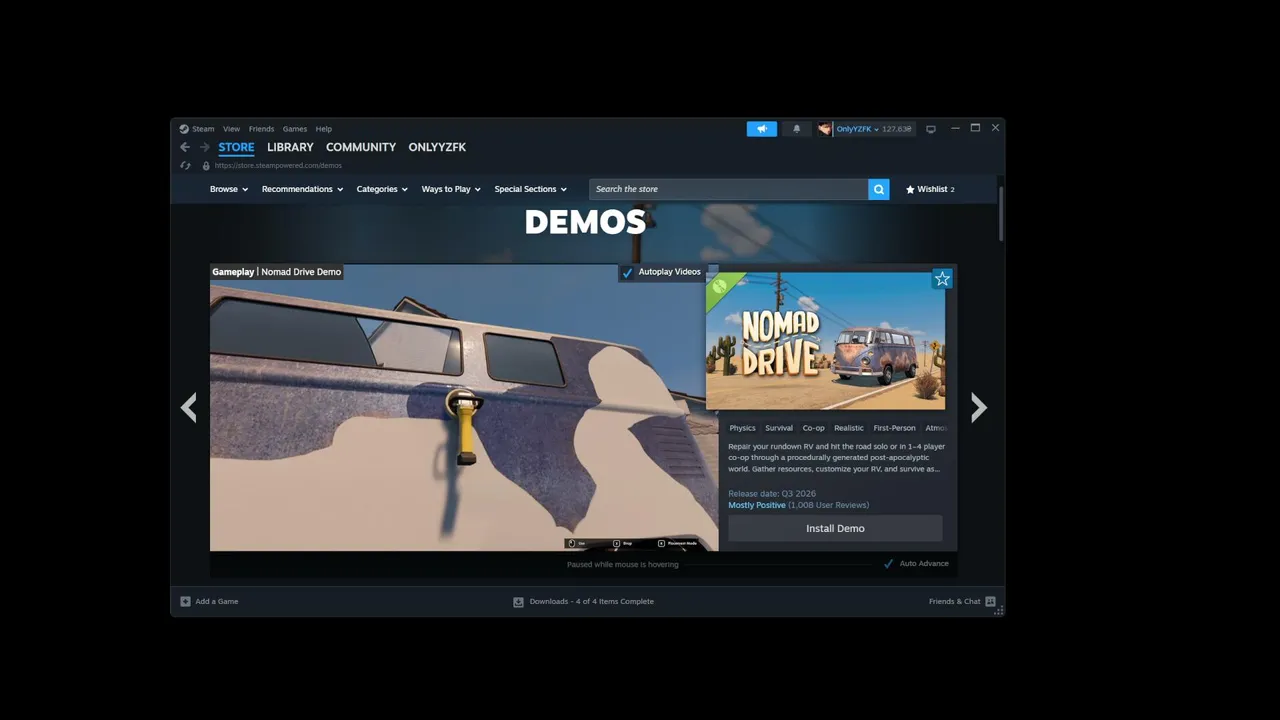Select the Physics tag
1280x720 pixels.
click(x=742, y=428)
